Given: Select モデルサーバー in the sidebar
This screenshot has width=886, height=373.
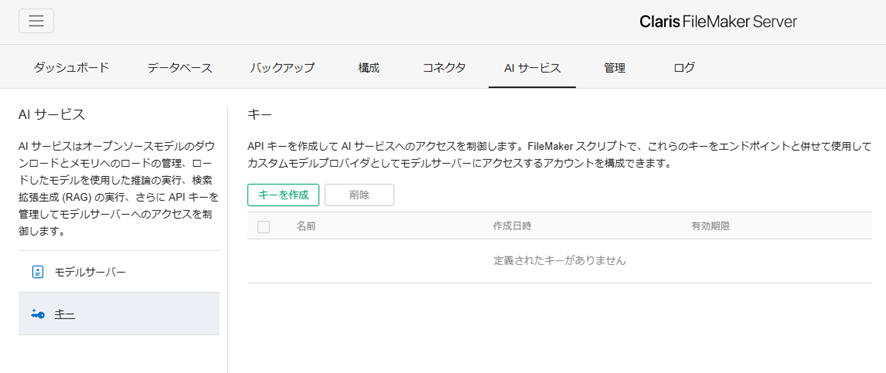Looking at the screenshot, I should [119, 272].
